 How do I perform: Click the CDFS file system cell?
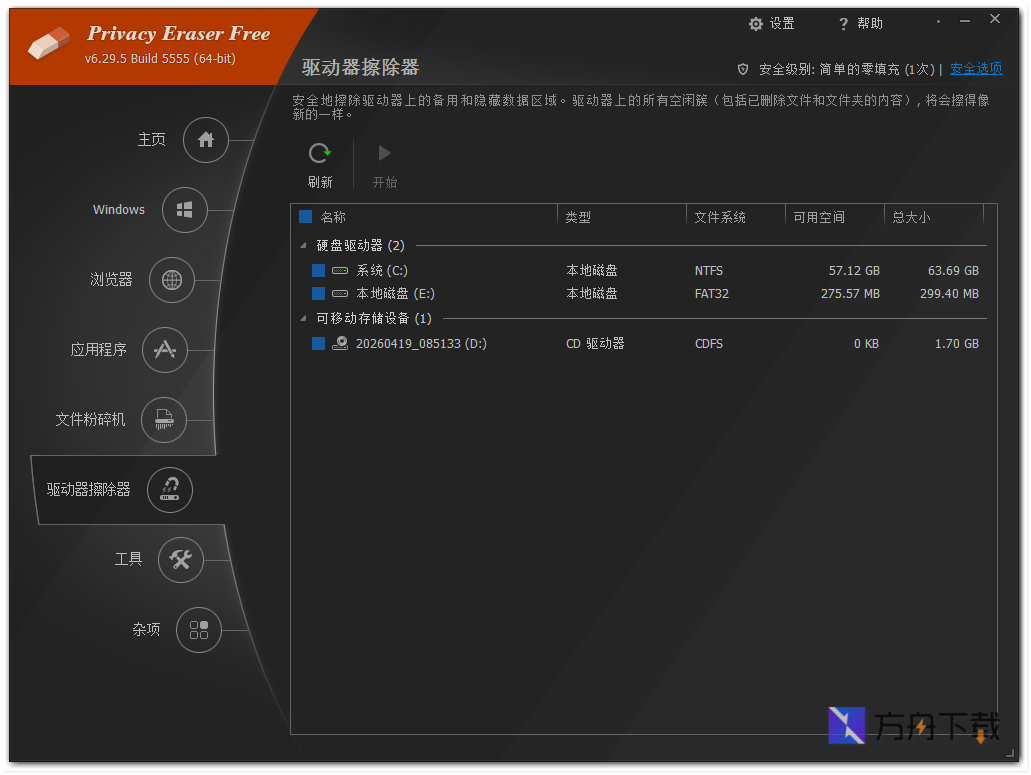[x=709, y=344]
